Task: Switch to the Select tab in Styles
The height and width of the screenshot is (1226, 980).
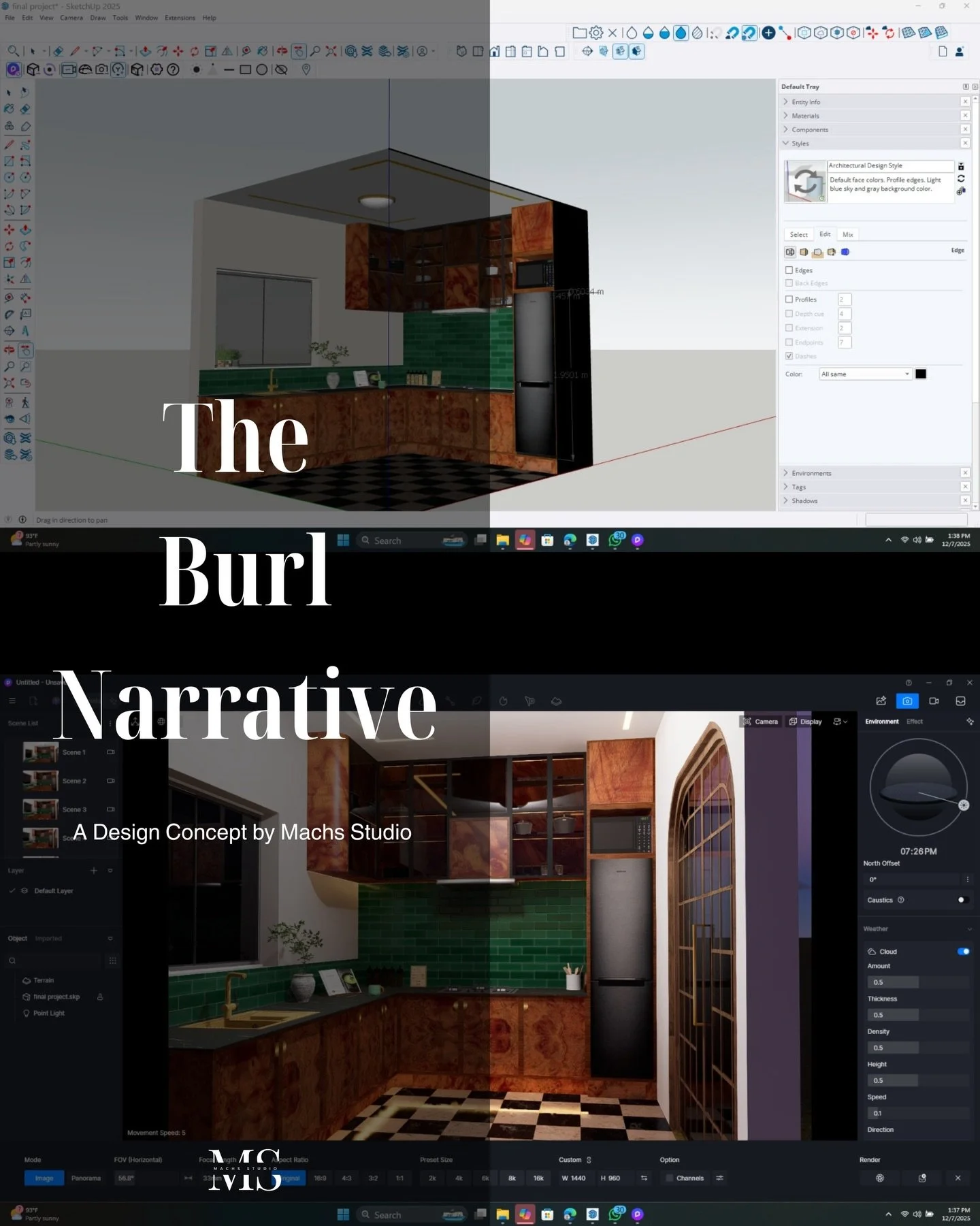Action: click(x=799, y=234)
